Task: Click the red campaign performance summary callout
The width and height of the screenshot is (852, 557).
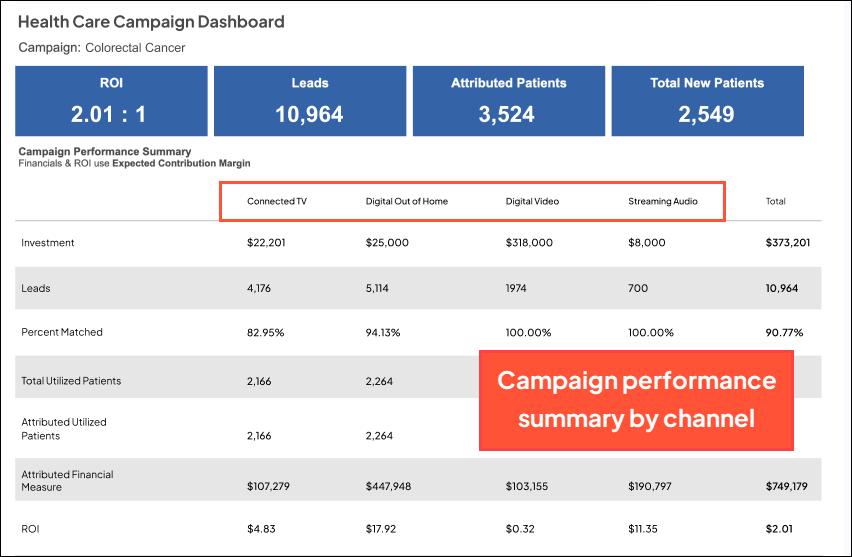Action: (636, 400)
